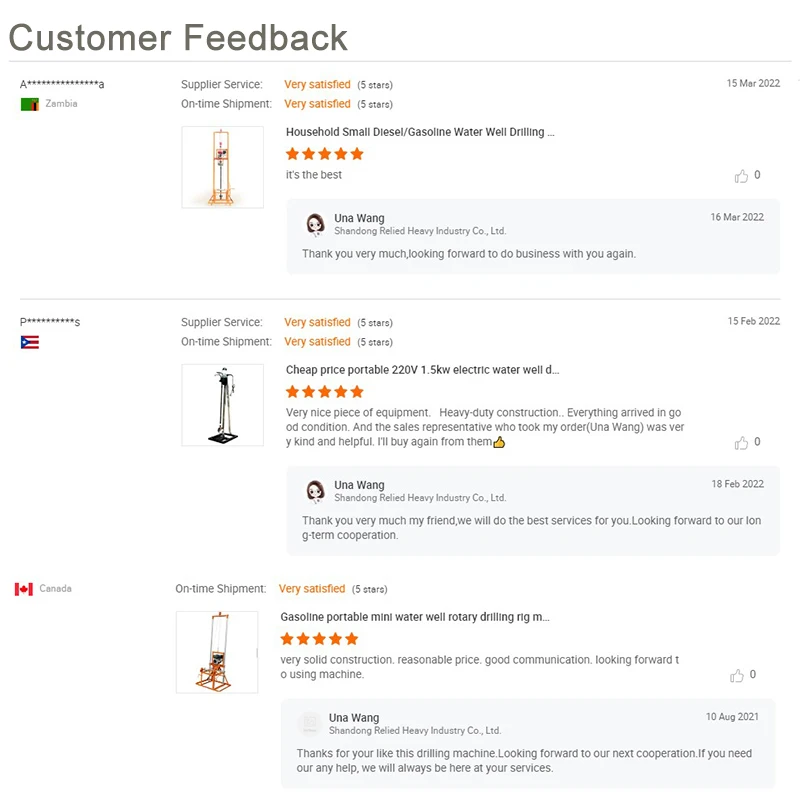Open the 220V electric water well product thumbnail
This screenshot has width=800, height=800.
point(222,405)
